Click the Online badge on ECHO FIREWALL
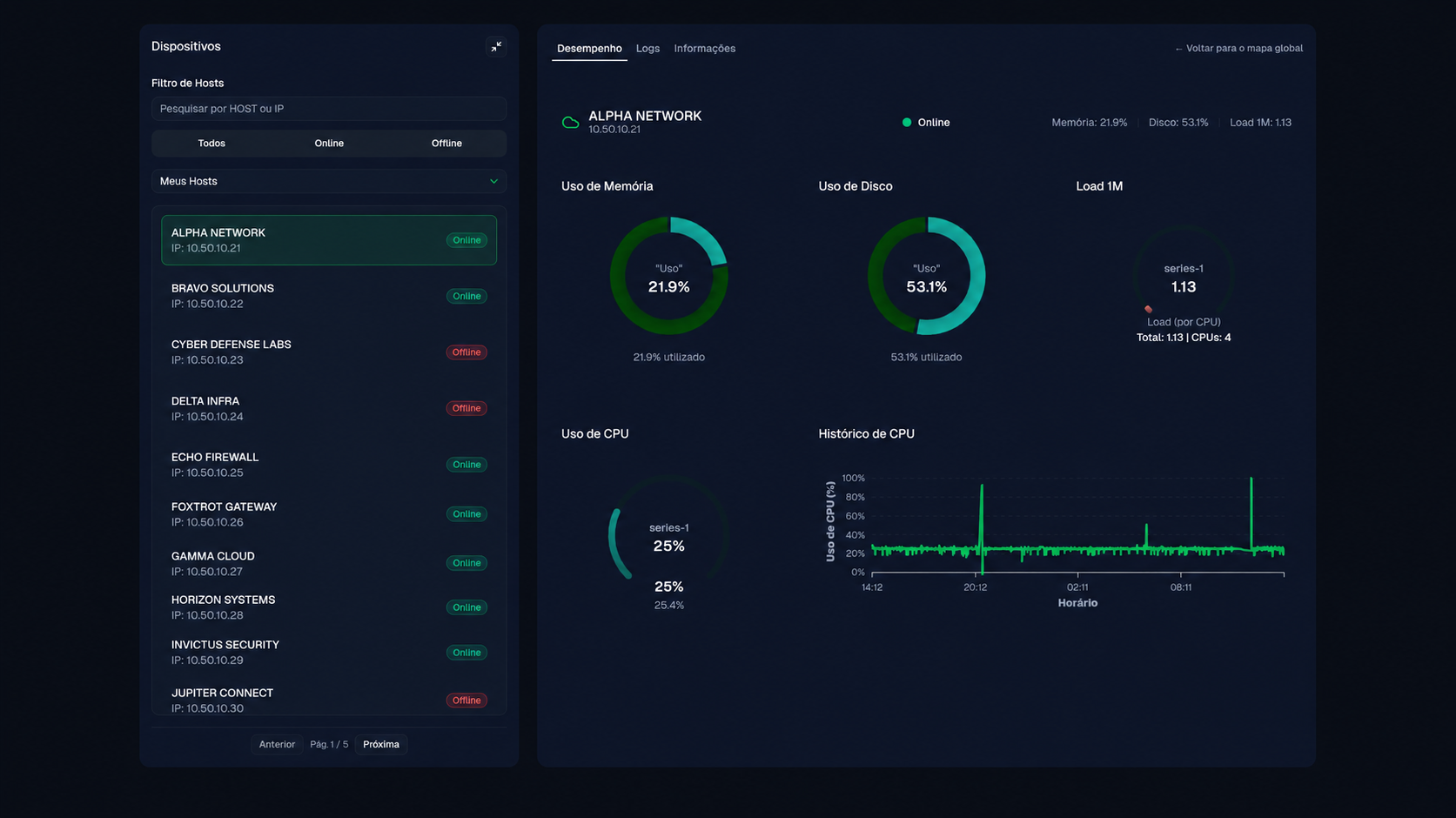Viewport: 1456px width, 818px height. click(x=466, y=465)
